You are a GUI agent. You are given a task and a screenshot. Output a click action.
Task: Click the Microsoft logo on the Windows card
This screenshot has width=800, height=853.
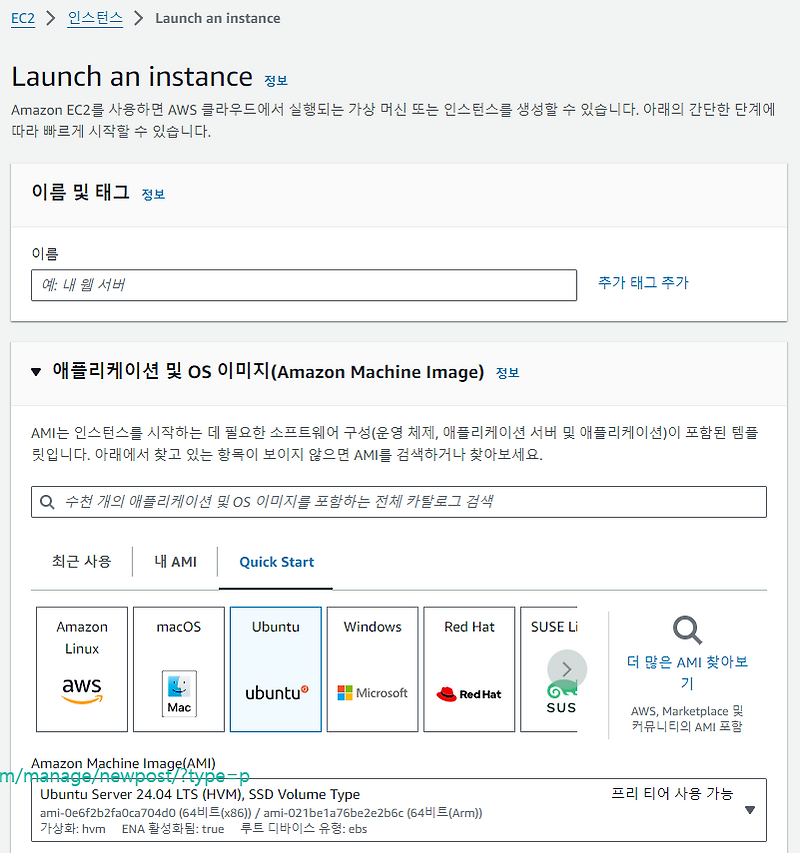(372, 692)
